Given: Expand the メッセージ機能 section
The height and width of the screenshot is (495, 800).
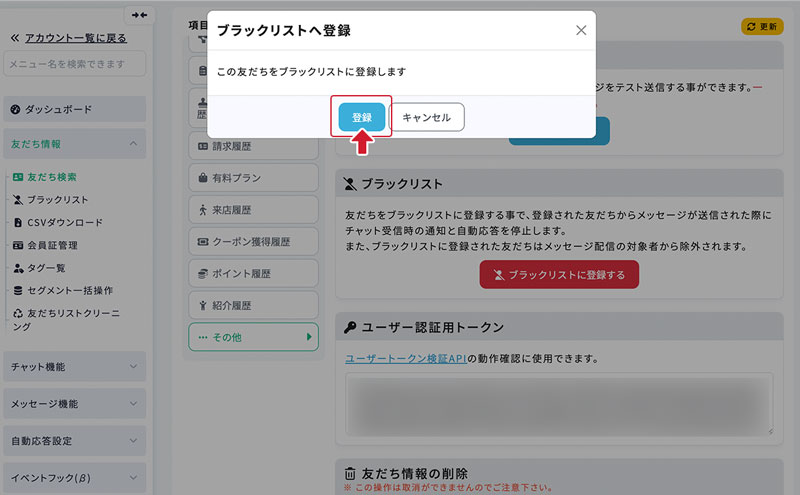Looking at the screenshot, I should [x=75, y=404].
